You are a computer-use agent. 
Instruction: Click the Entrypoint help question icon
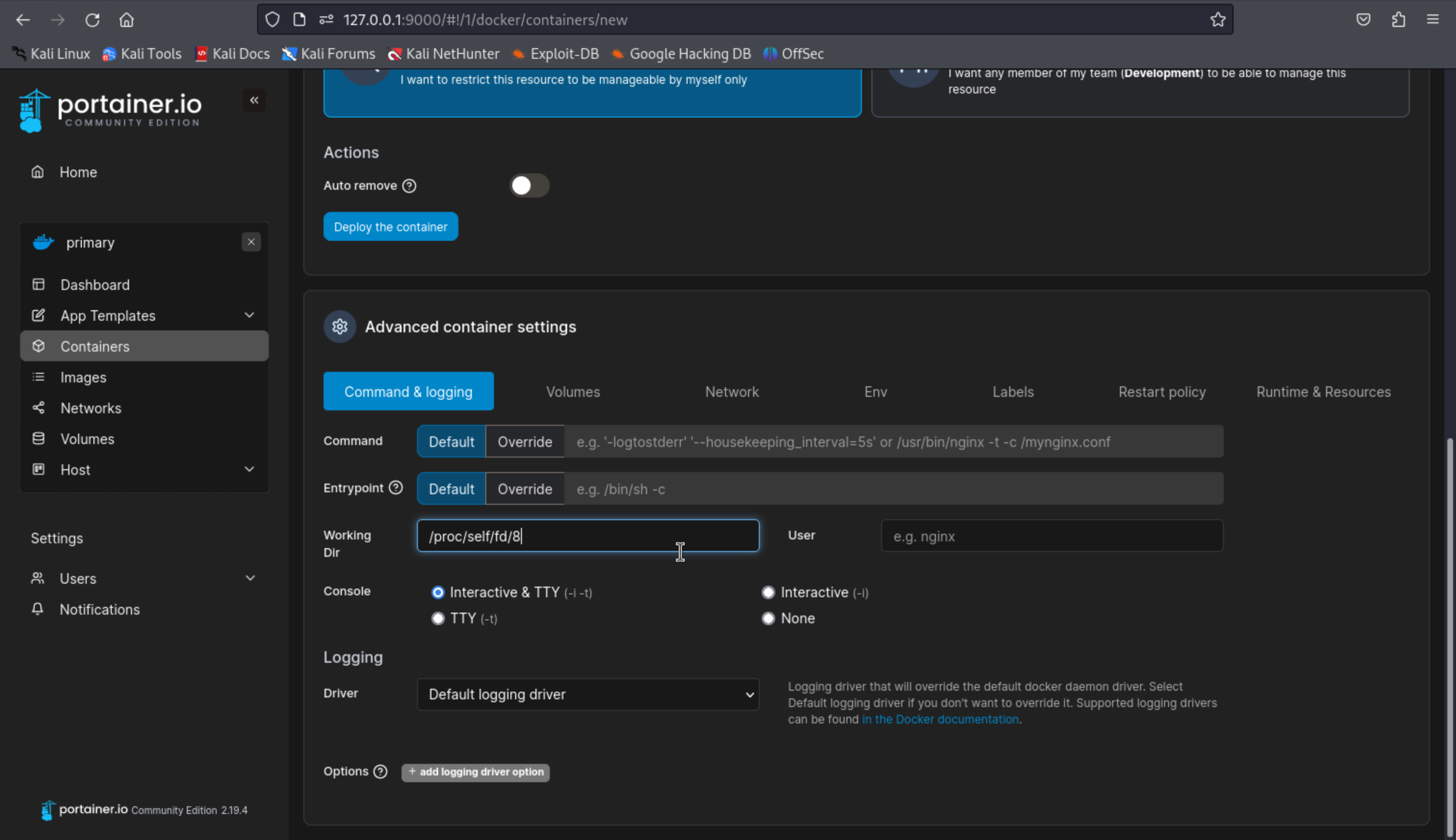396,488
